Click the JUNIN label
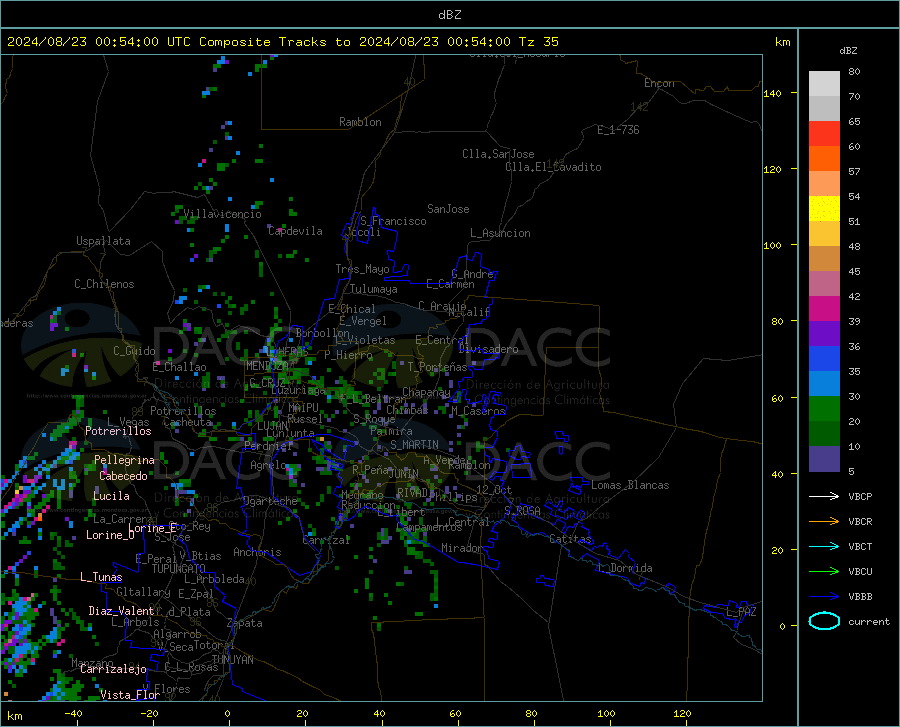The image size is (900, 727). point(404,474)
